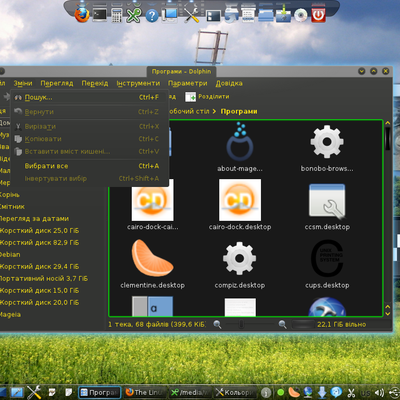Open Mageia in the places panel
Screen dimensions: 400x400
point(10,315)
